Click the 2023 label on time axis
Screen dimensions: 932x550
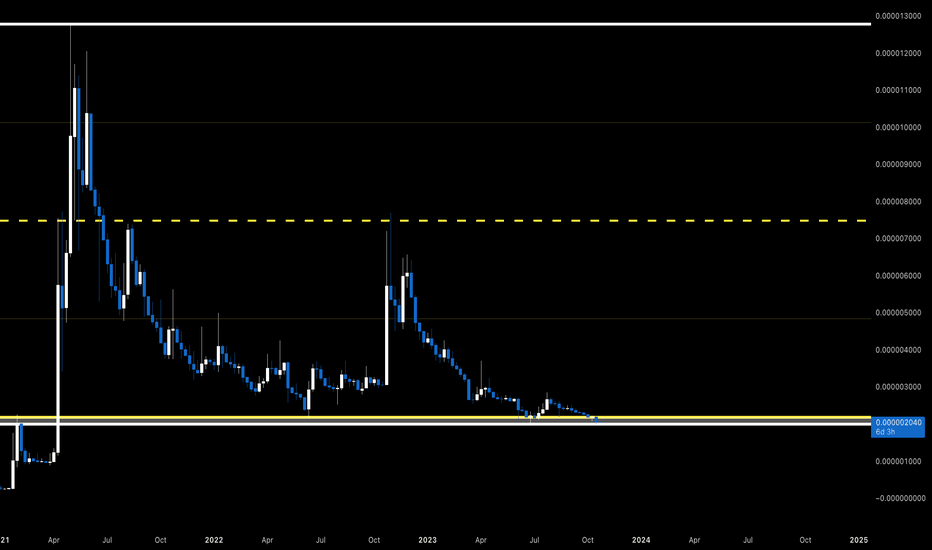tap(427, 540)
